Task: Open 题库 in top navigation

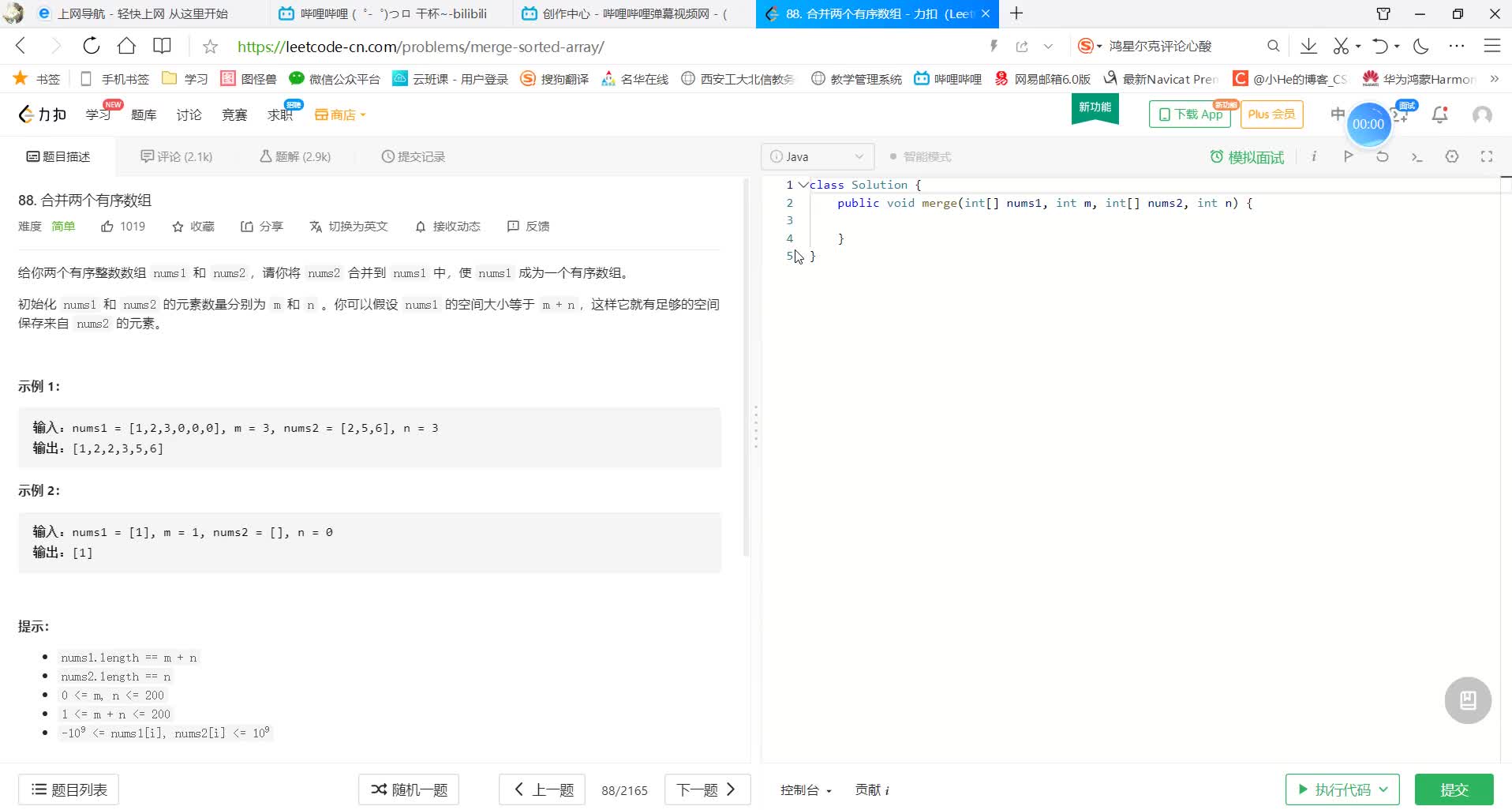Action: click(144, 114)
